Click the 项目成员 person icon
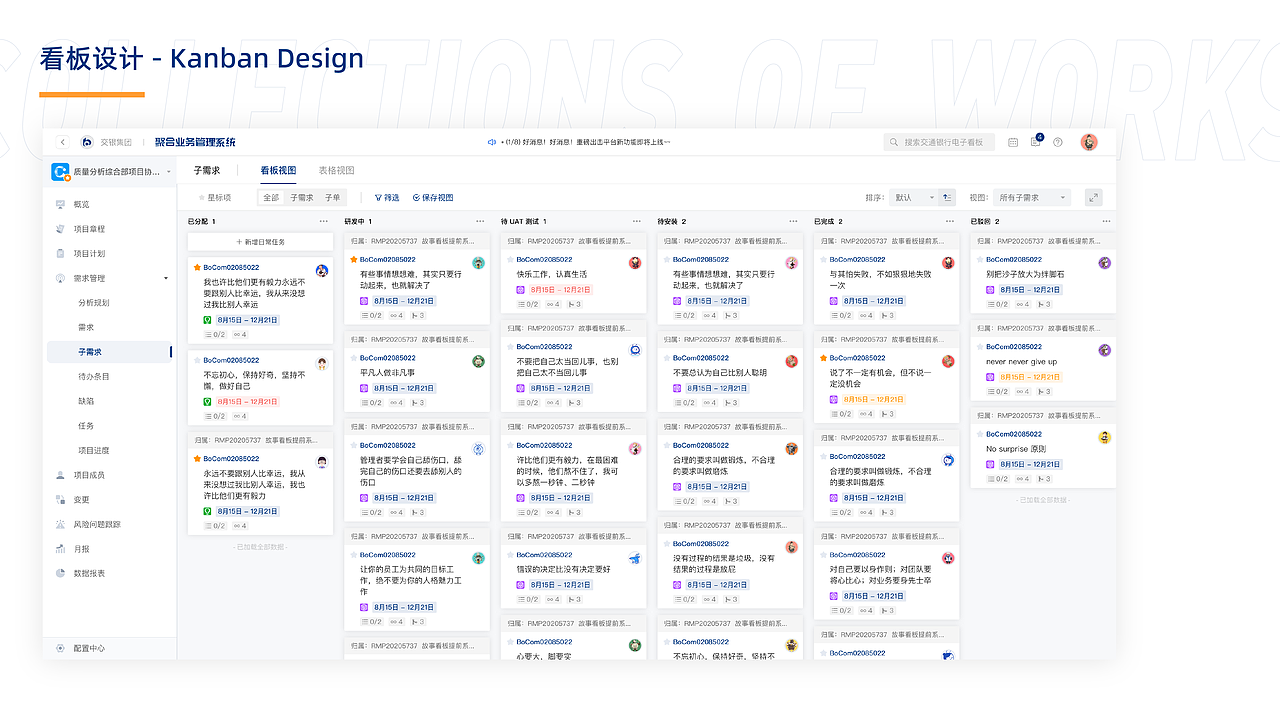The width and height of the screenshot is (1280, 720). (x=61, y=475)
